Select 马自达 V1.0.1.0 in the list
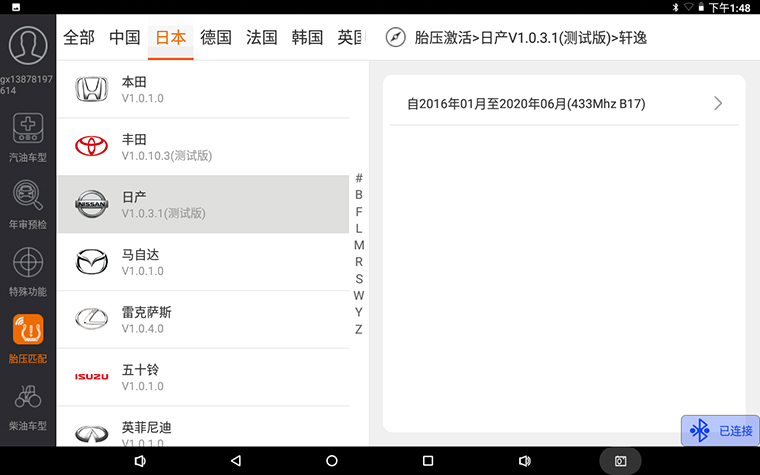 click(204, 262)
